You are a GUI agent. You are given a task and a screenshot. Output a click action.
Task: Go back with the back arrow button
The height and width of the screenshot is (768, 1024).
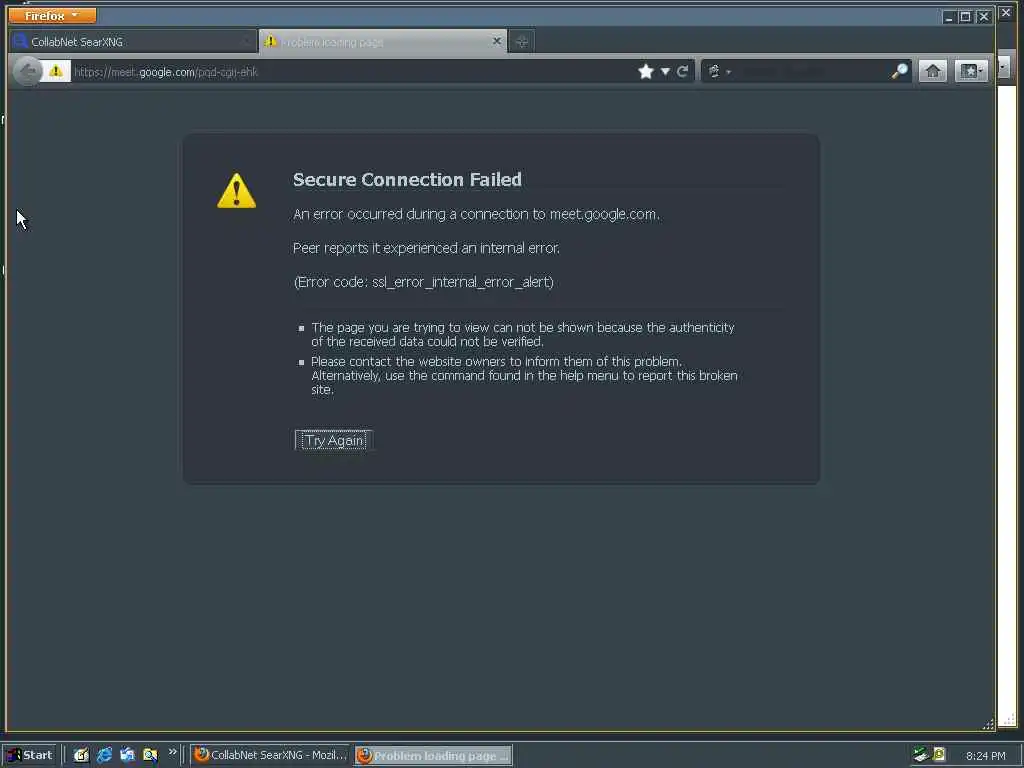point(27,71)
